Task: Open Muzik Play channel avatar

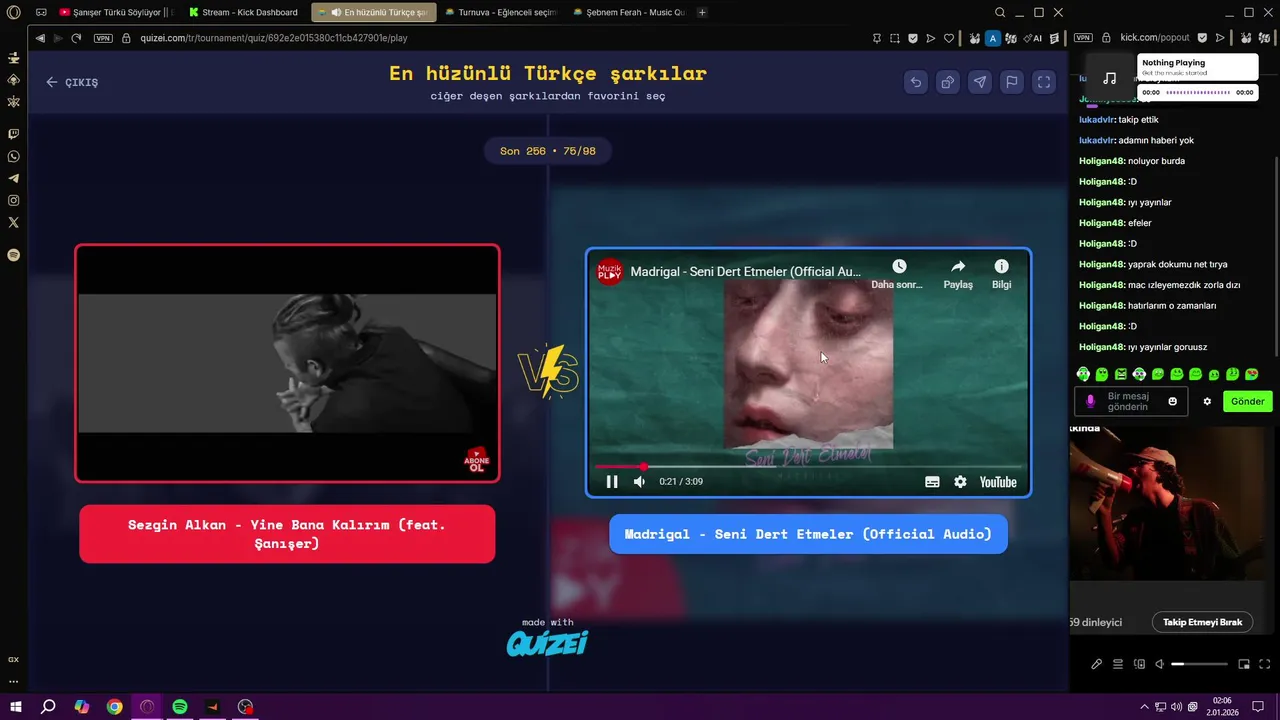Action: click(609, 271)
